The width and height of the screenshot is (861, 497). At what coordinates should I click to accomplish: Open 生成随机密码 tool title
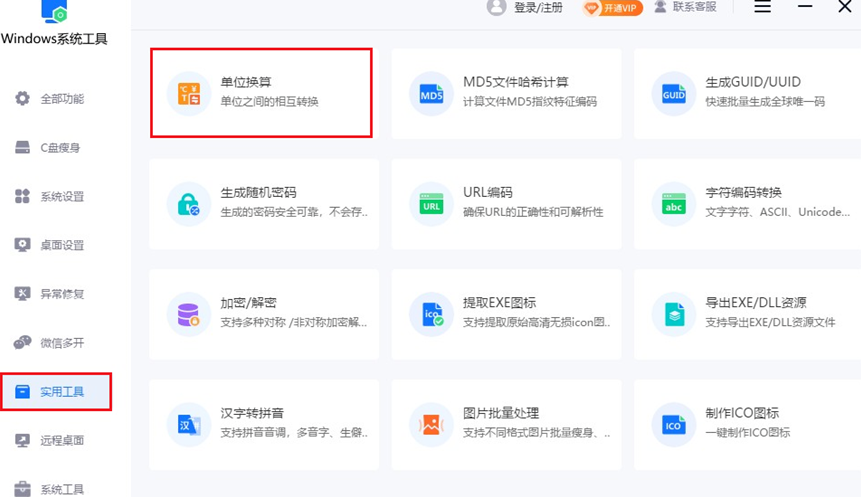(259, 192)
